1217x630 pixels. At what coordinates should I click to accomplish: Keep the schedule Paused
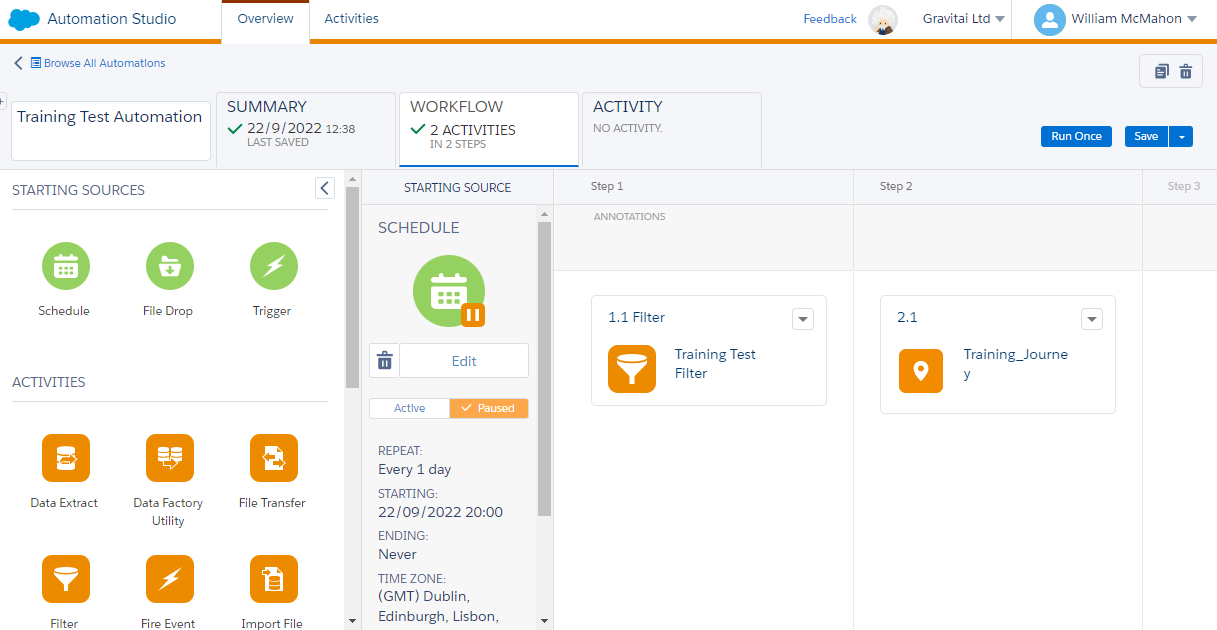tap(489, 408)
